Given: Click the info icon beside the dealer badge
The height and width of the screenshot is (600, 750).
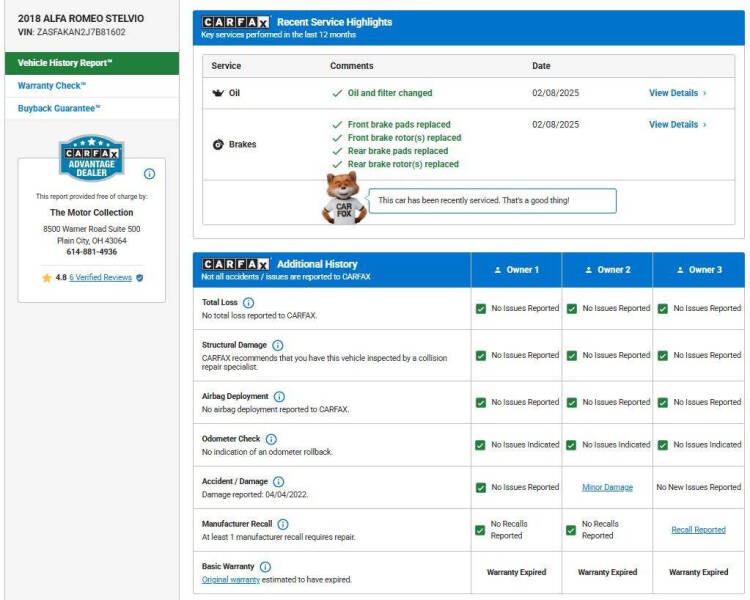Looking at the screenshot, I should pos(150,173).
